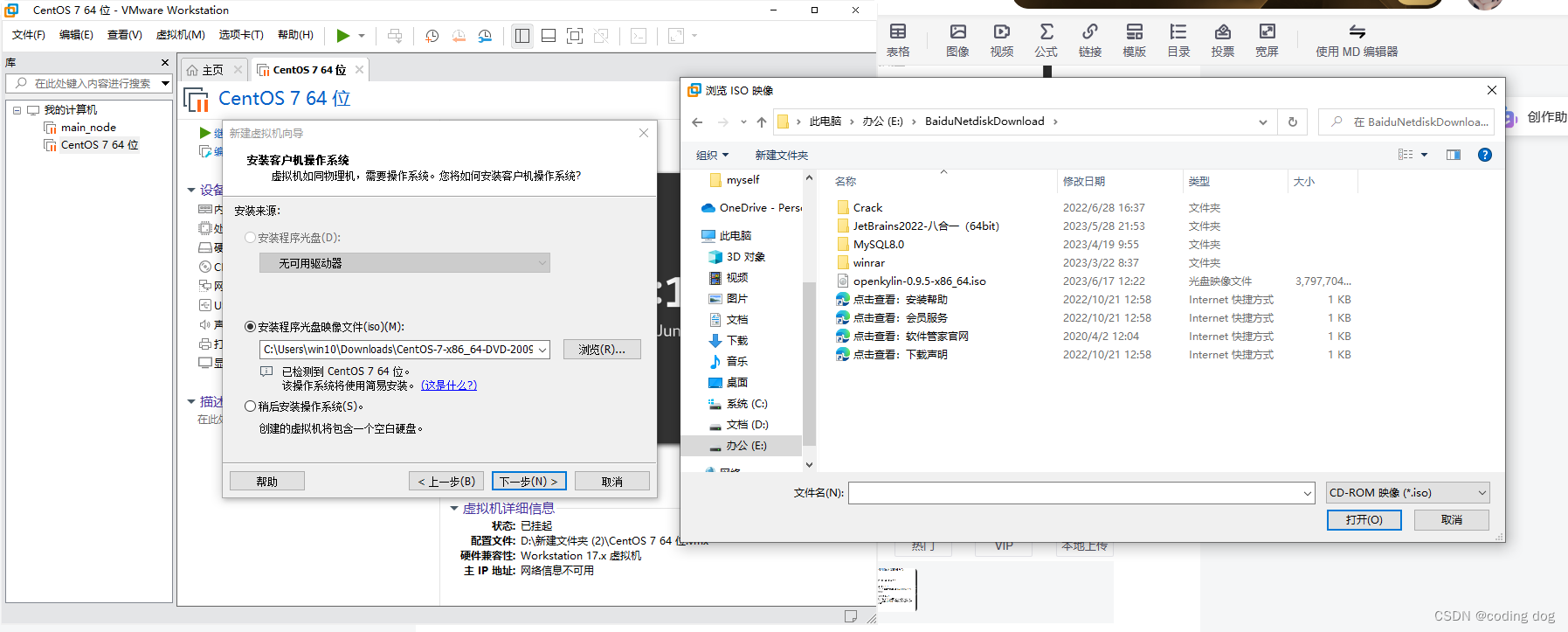1568x632 pixels.
Task: Go back in the ISO browse dialog
Action: [x=697, y=122]
